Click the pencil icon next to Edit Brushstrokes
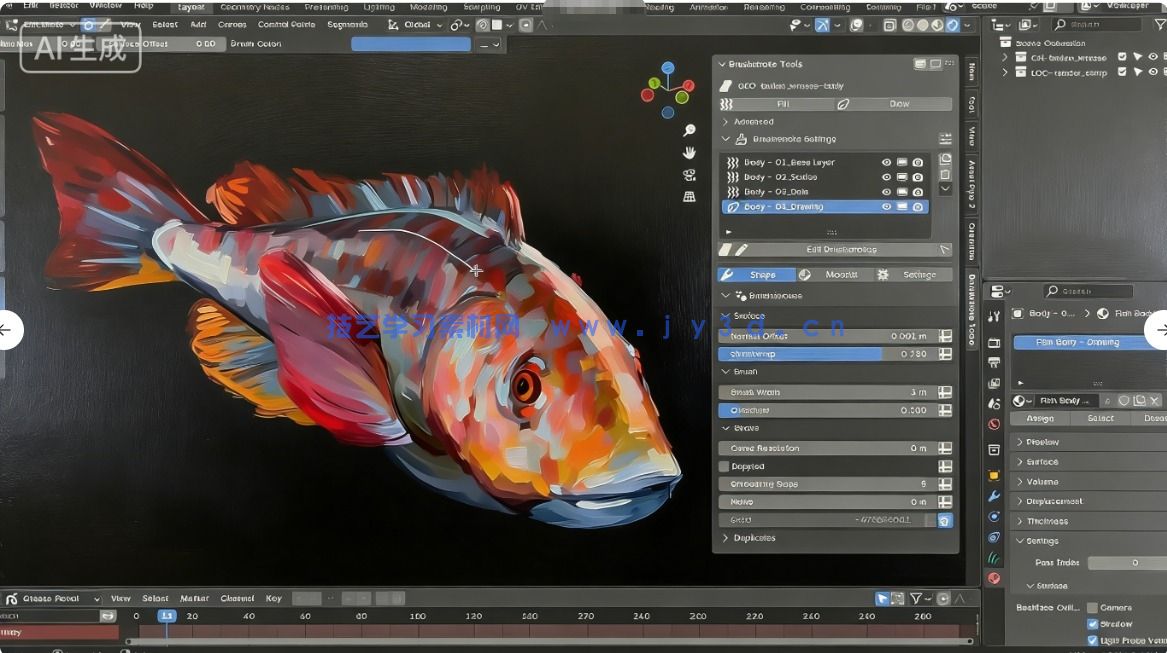 (742, 248)
